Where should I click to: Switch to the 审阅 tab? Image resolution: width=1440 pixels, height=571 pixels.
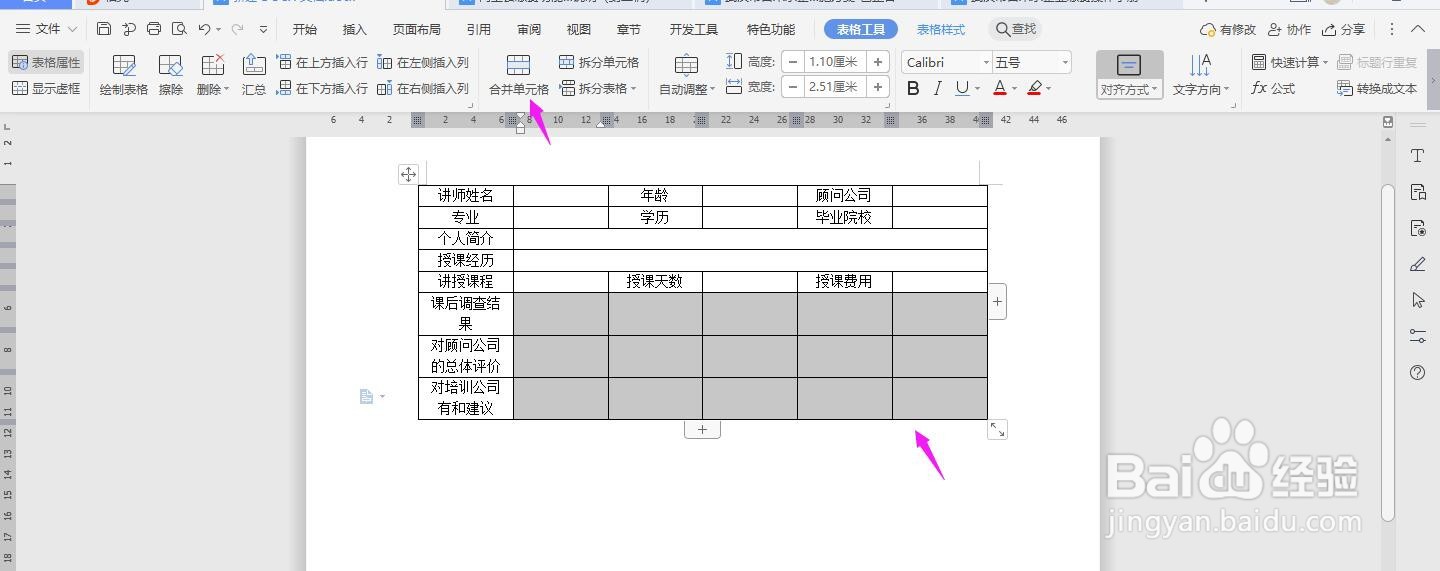[529, 30]
